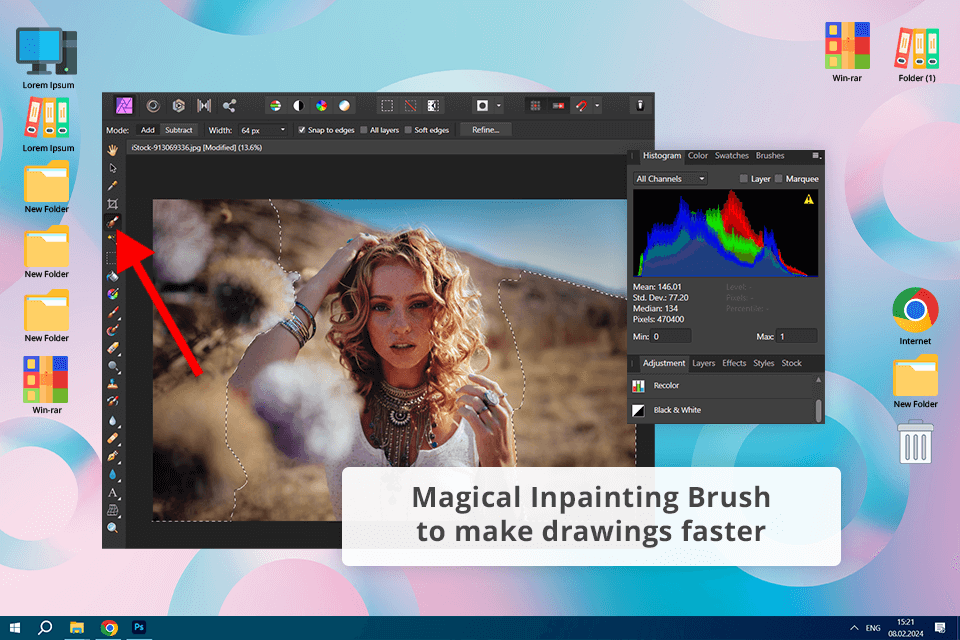Toggle Move By Whole Pixels icon
The width and height of the screenshot is (960, 640).
pyautogui.click(x=558, y=106)
